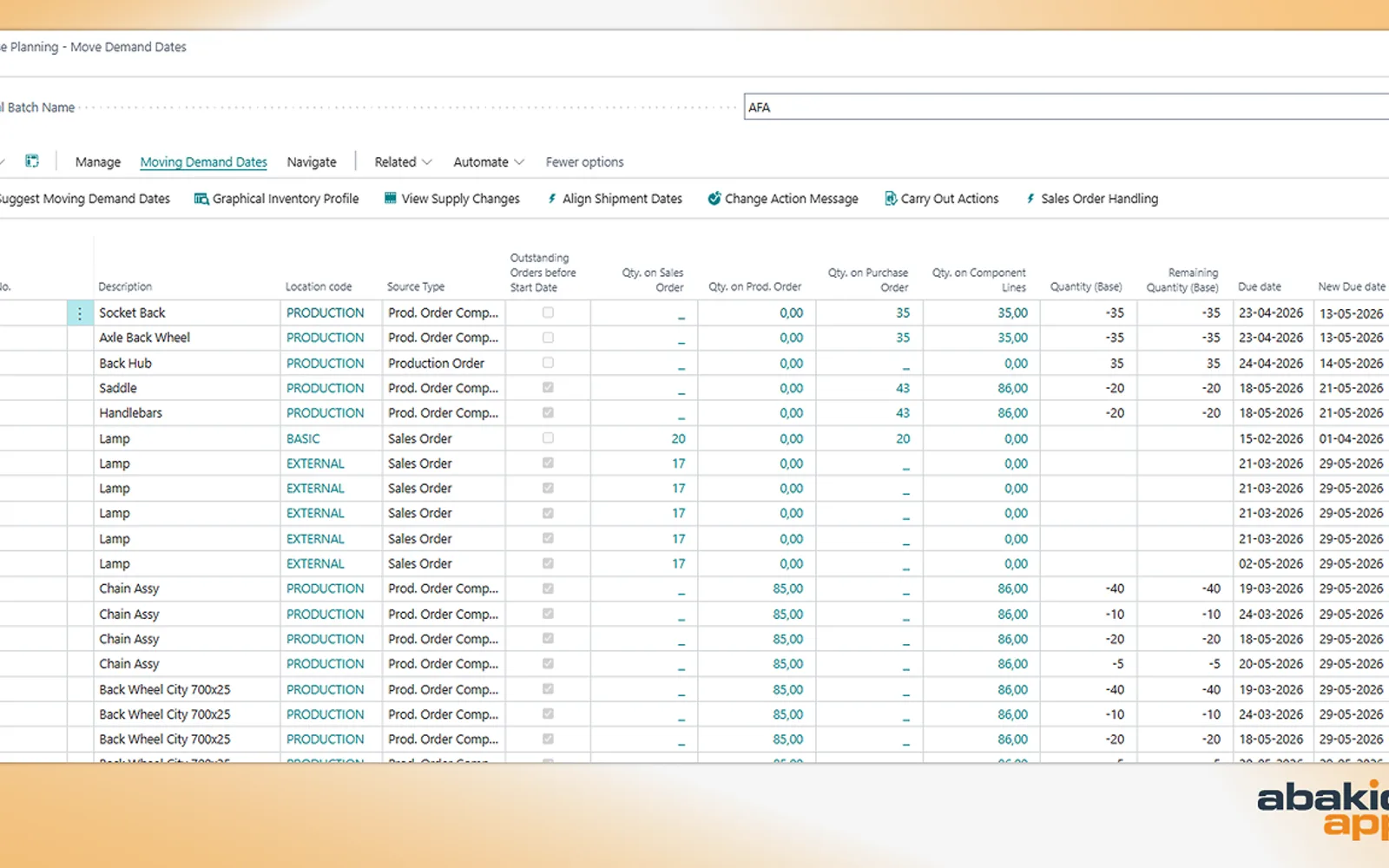Open the Manage menu
Image resolution: width=1389 pixels, height=868 pixels.
point(98,162)
